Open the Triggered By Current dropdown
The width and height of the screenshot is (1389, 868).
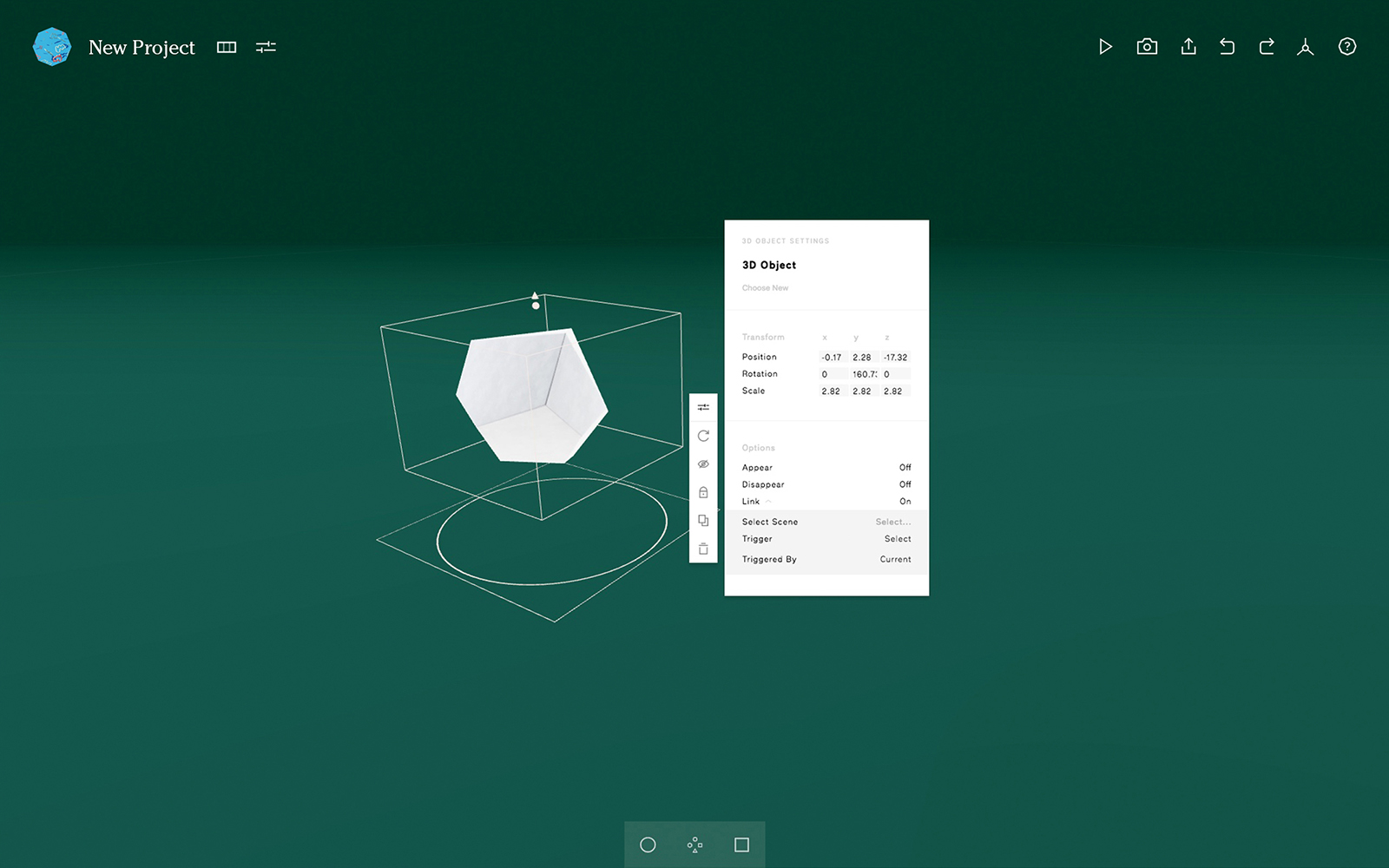[895, 560]
